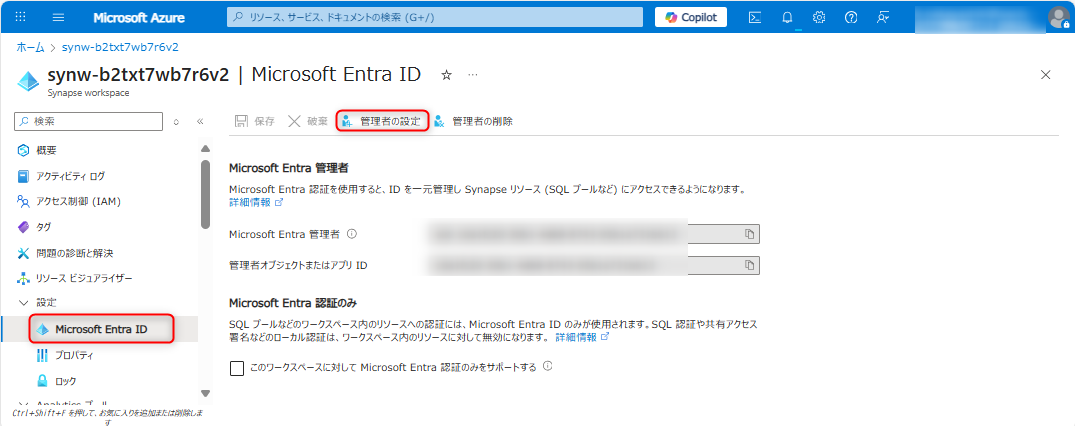Favorite this page with star icon
Image resolution: width=1075 pixels, height=426 pixels.
[x=446, y=75]
